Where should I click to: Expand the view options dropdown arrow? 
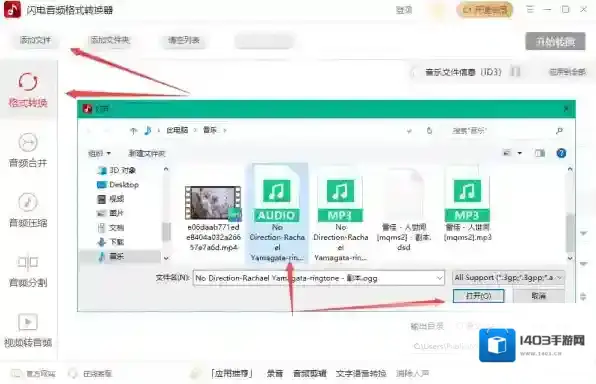coord(520,153)
